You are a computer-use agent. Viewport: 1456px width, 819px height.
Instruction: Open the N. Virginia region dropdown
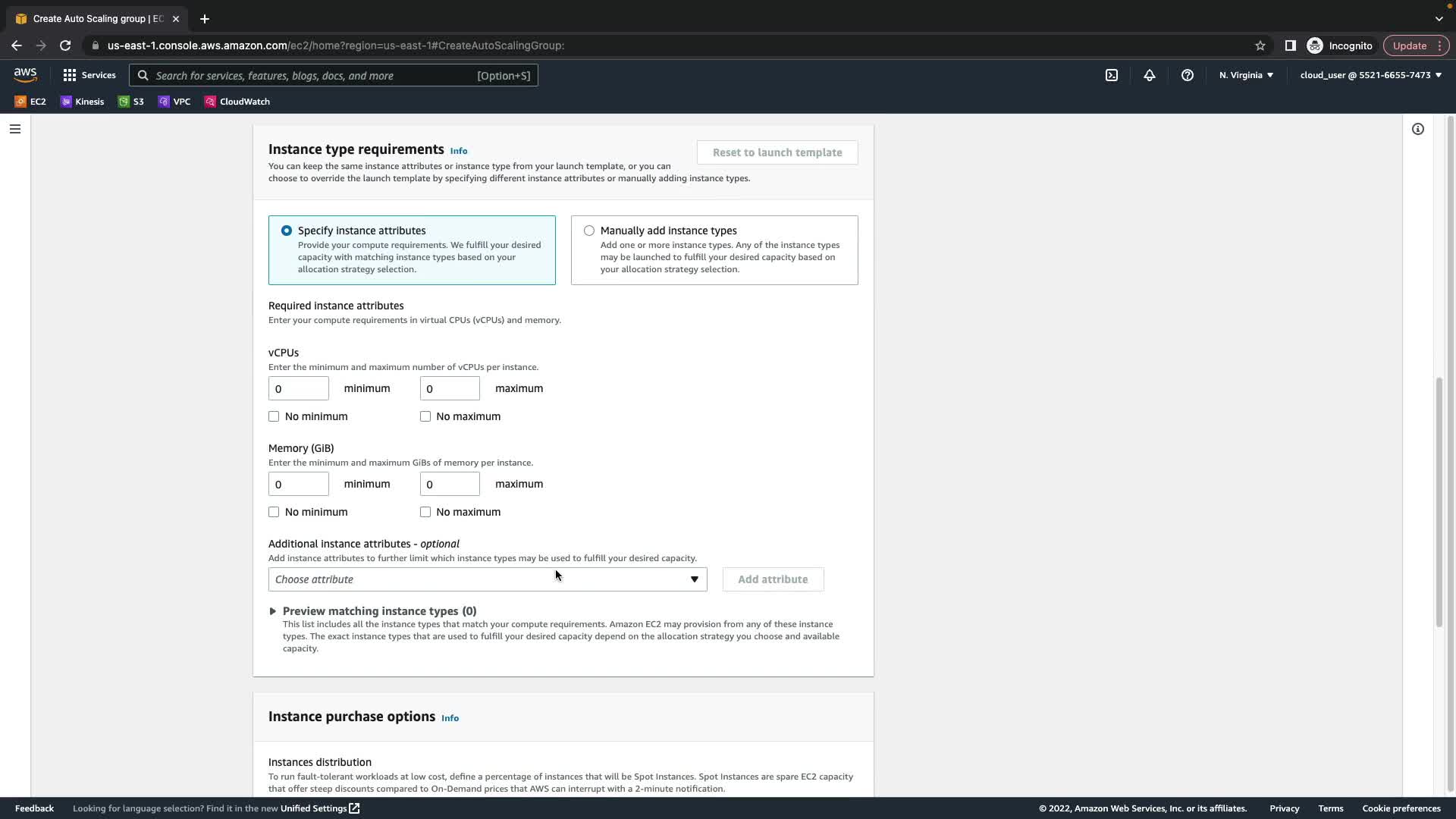(x=1246, y=75)
